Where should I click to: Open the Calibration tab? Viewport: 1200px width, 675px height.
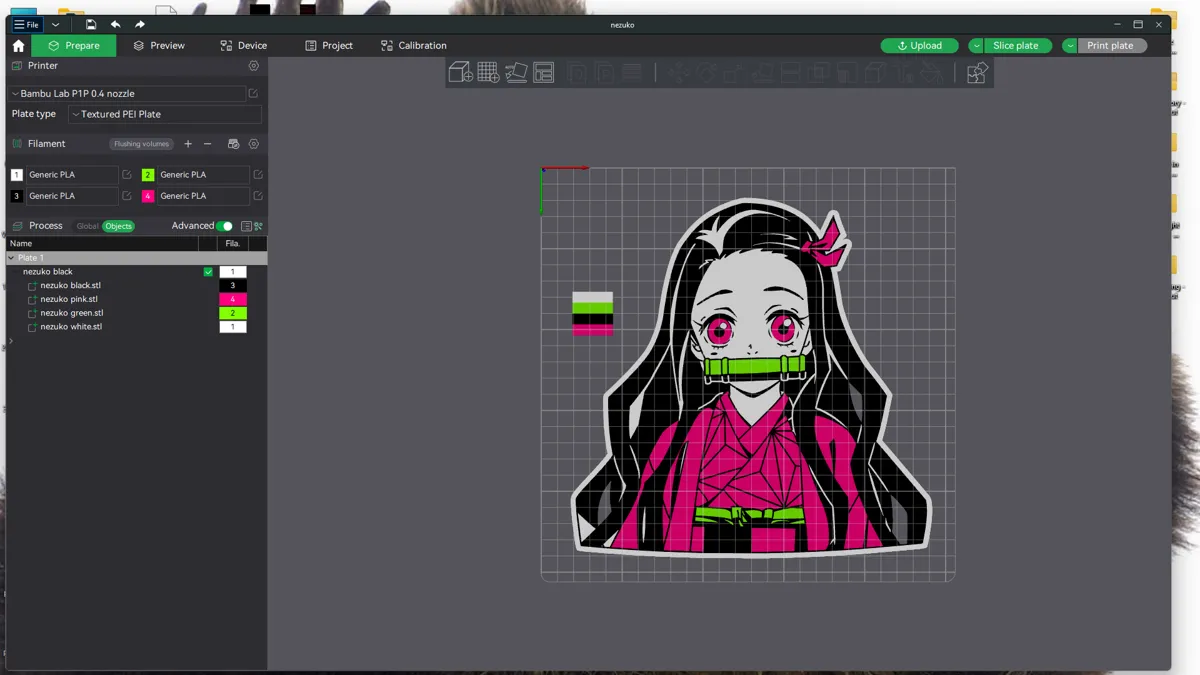[414, 46]
